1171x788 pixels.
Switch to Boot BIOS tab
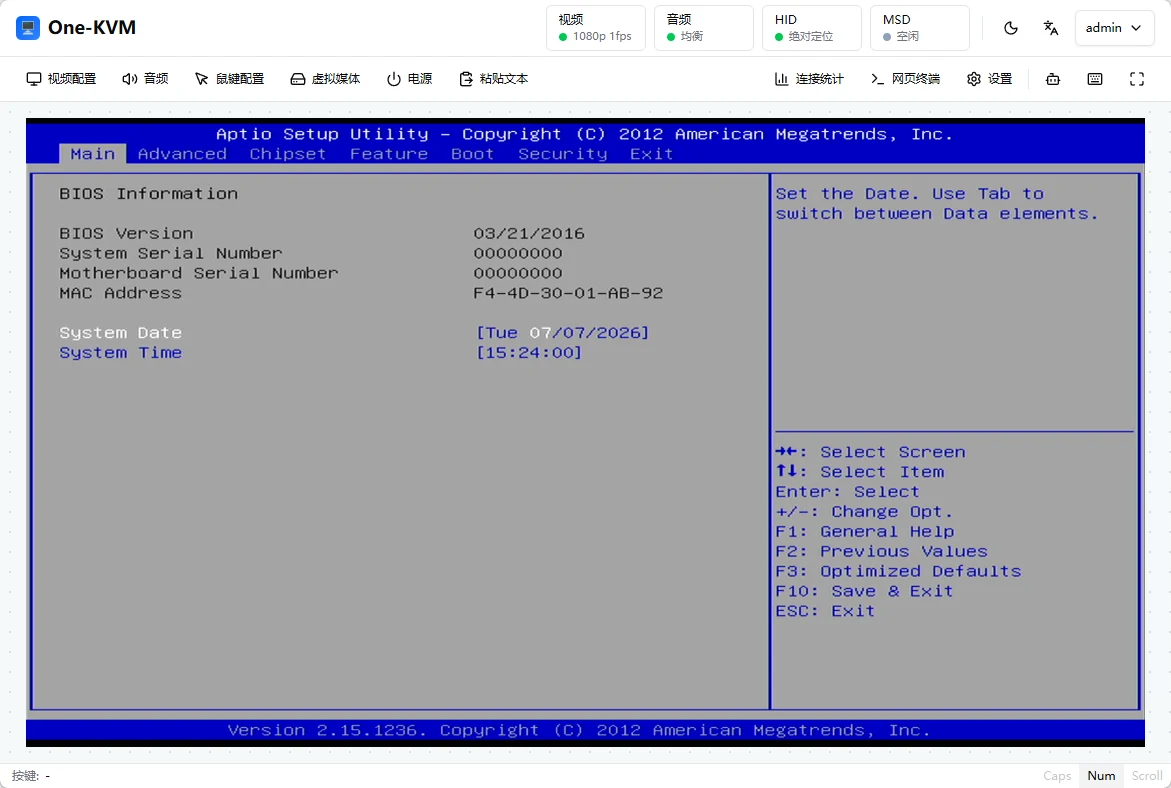point(472,154)
